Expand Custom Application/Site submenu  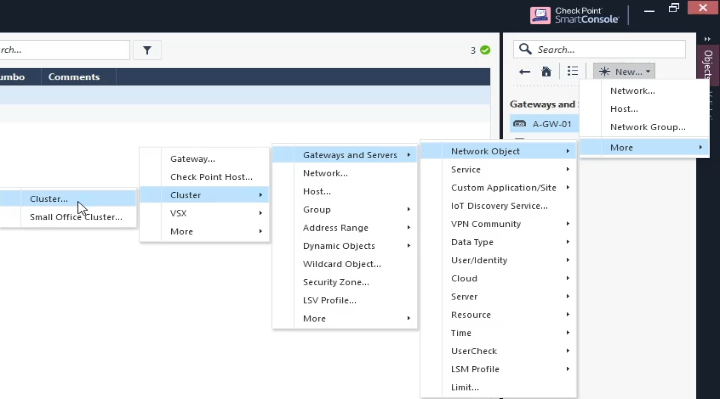tap(498, 187)
